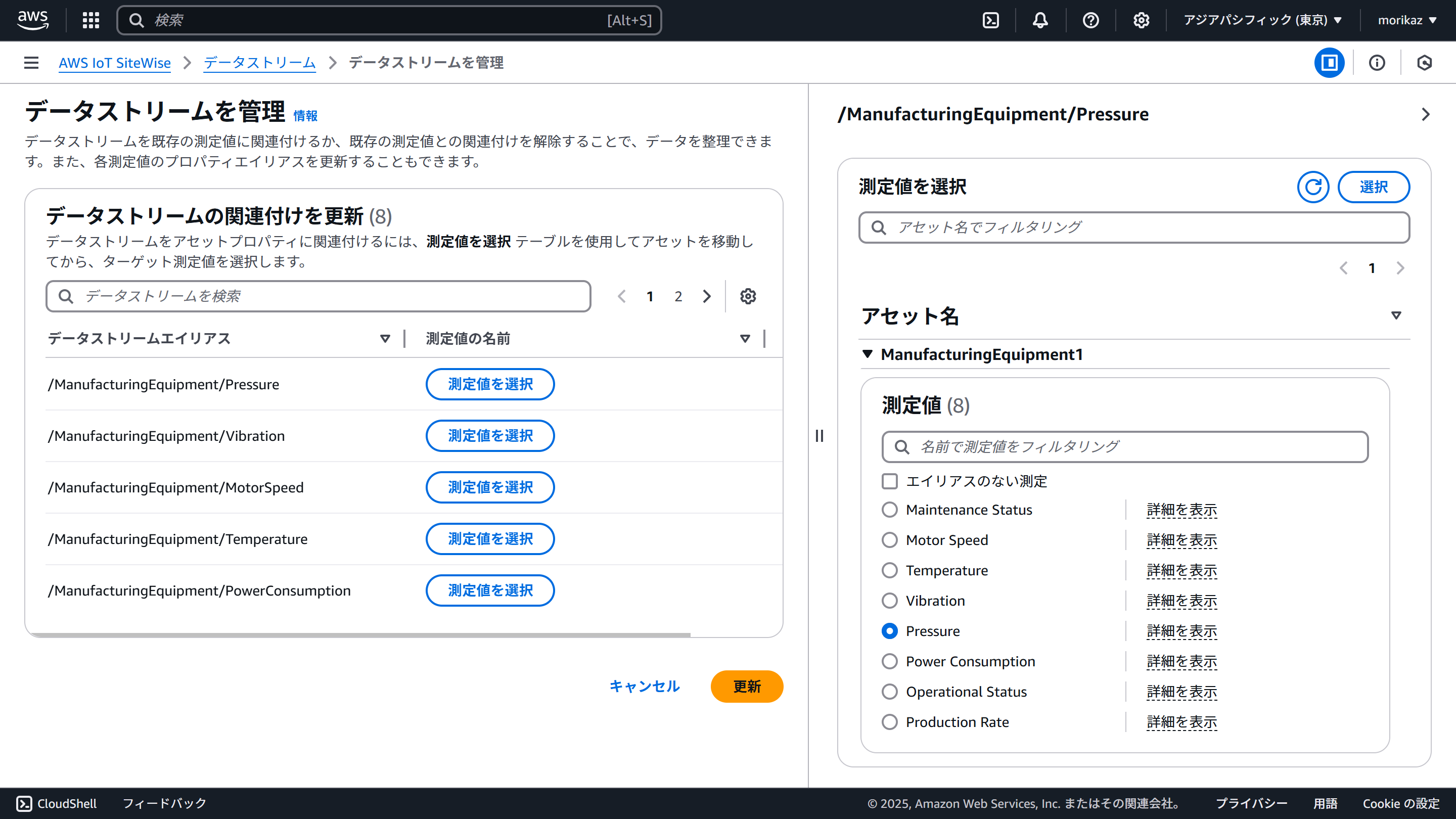Collapse the side panel with right chevron
Viewport: 1456px width, 819px height.
click(1426, 114)
